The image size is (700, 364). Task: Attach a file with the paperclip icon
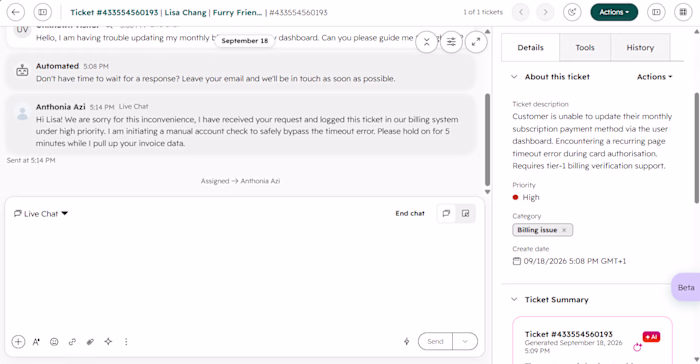[90, 342]
